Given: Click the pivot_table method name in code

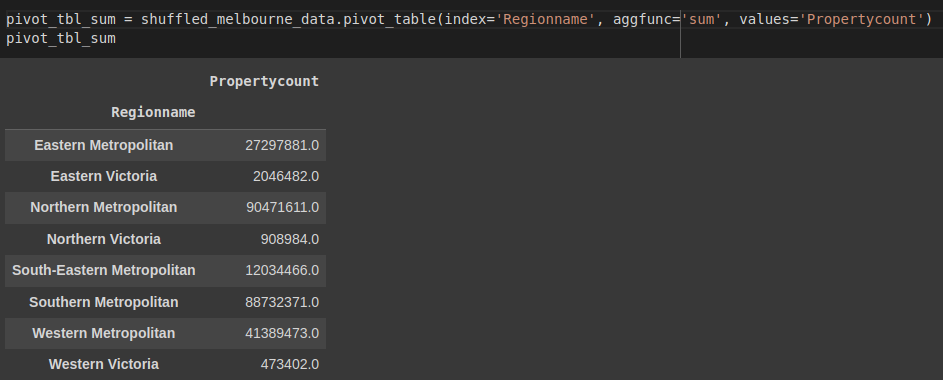Looking at the screenshot, I should tap(389, 19).
